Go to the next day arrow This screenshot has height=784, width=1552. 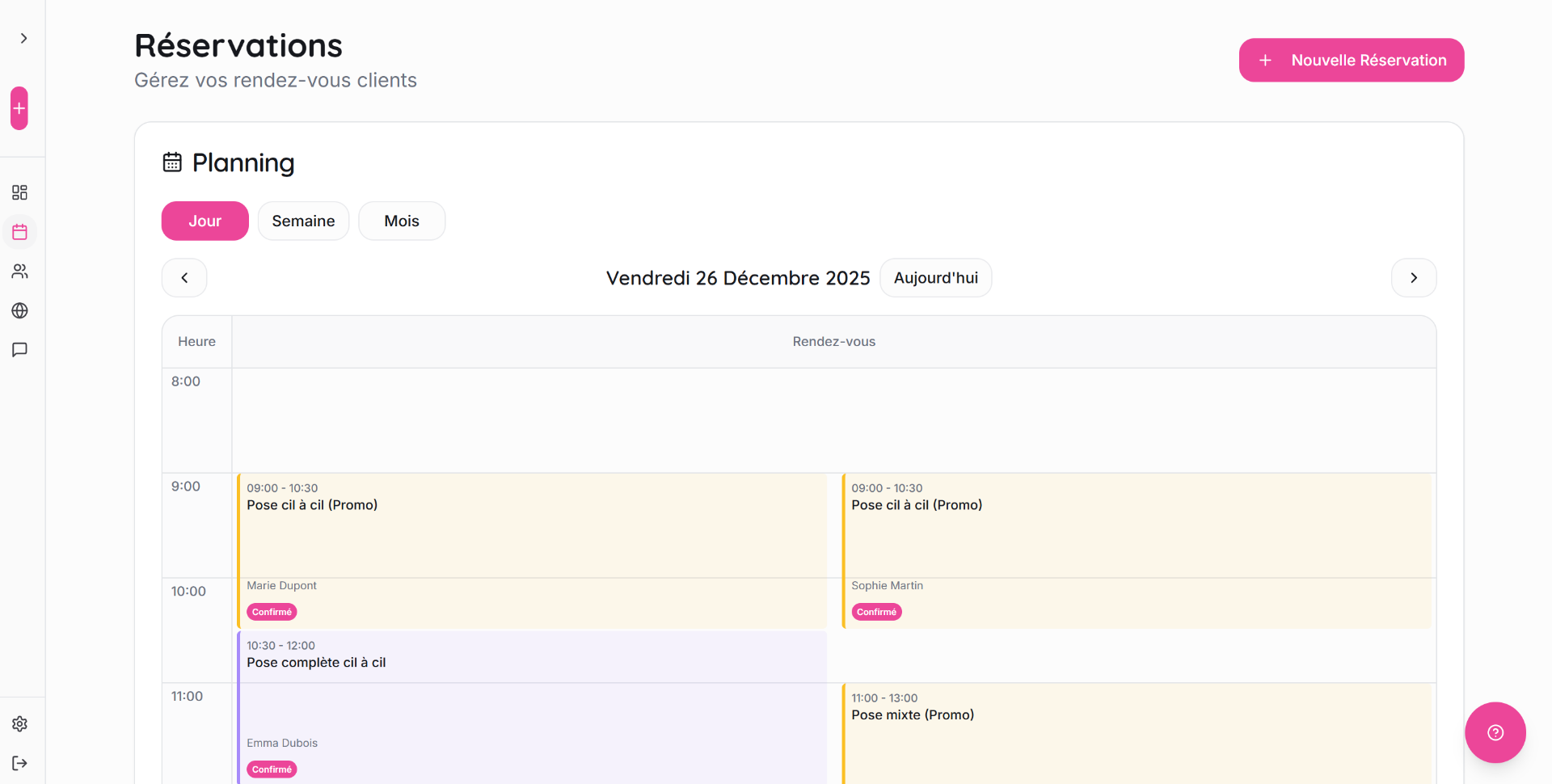pos(1413,278)
